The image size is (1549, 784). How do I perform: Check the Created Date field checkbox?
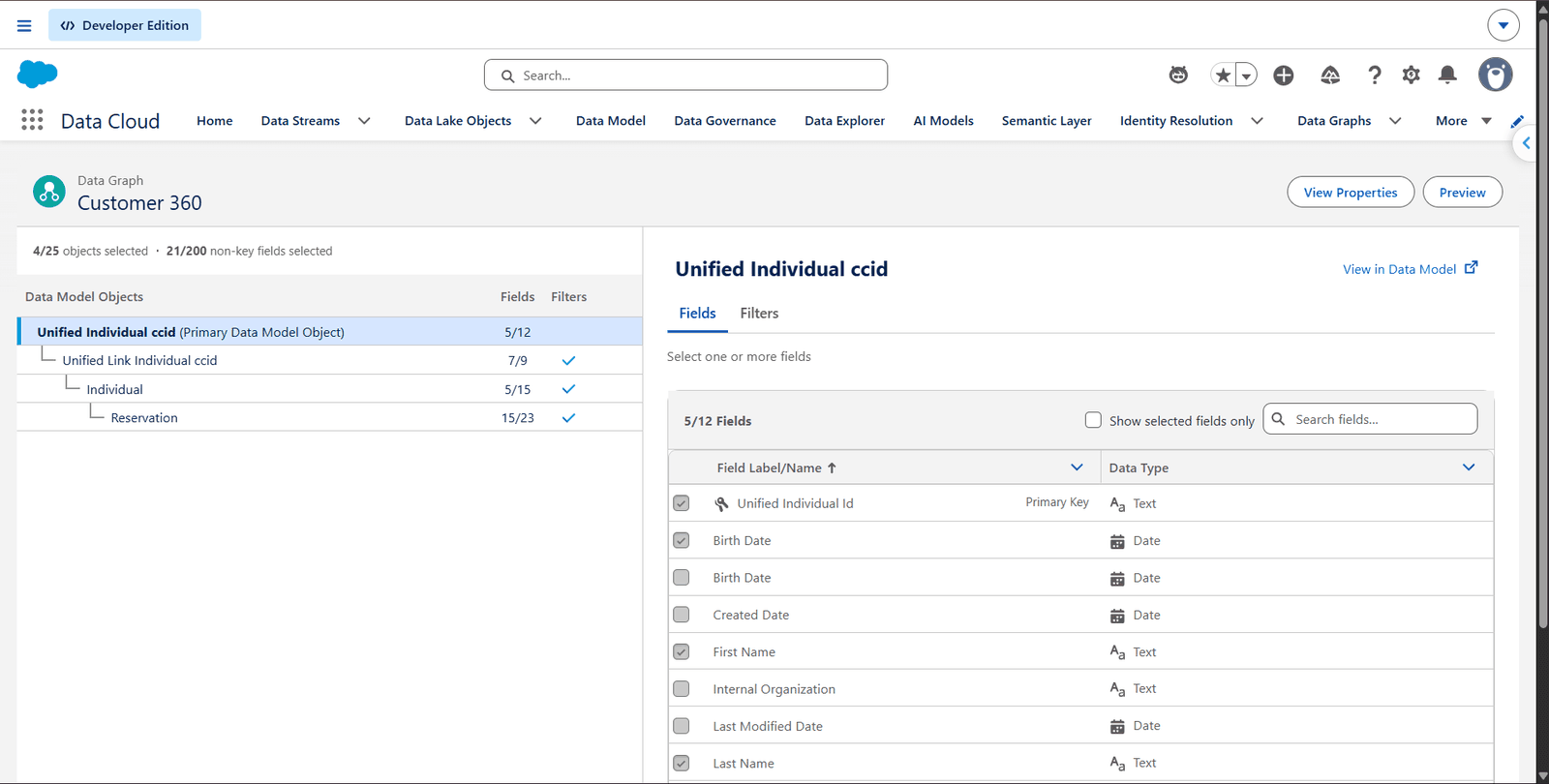[682, 615]
